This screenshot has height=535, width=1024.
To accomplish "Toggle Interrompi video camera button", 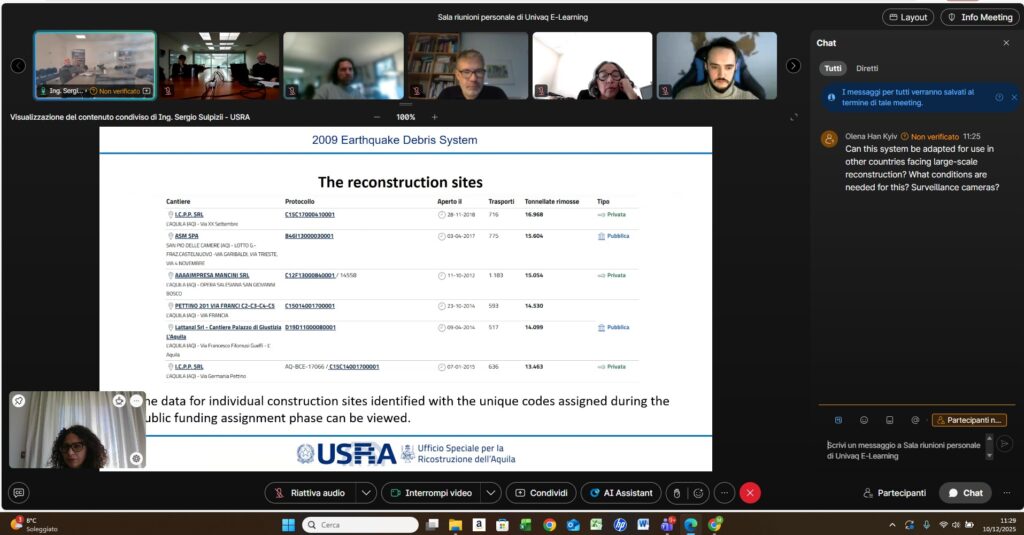I will click(430, 493).
